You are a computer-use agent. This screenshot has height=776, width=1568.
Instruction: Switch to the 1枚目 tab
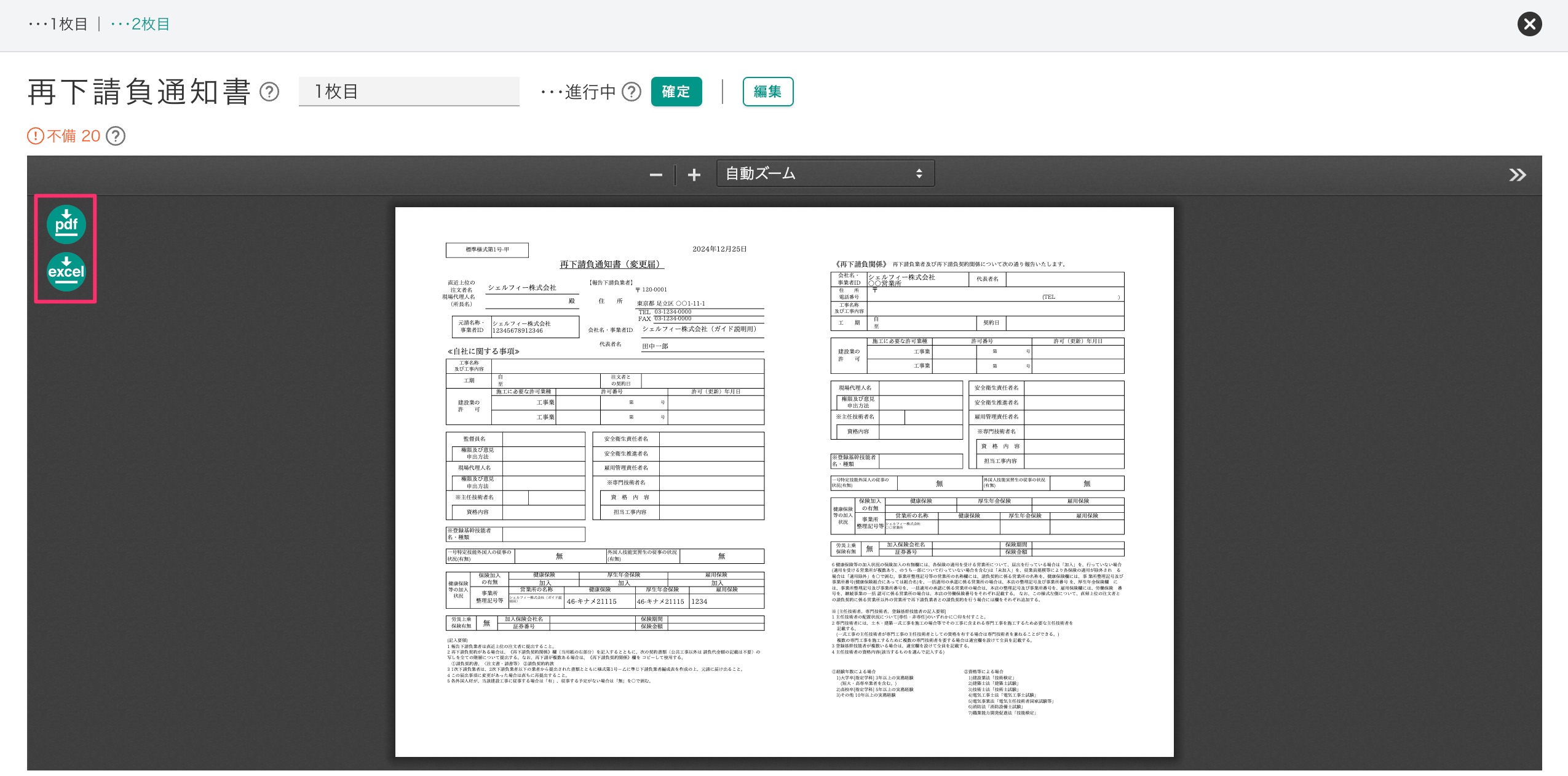coord(58,24)
